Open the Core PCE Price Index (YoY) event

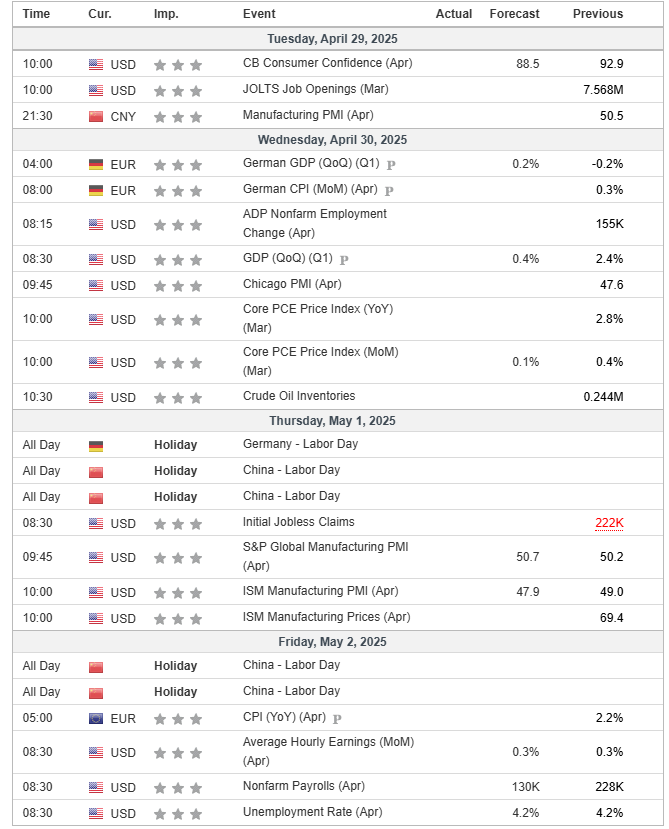click(x=318, y=318)
